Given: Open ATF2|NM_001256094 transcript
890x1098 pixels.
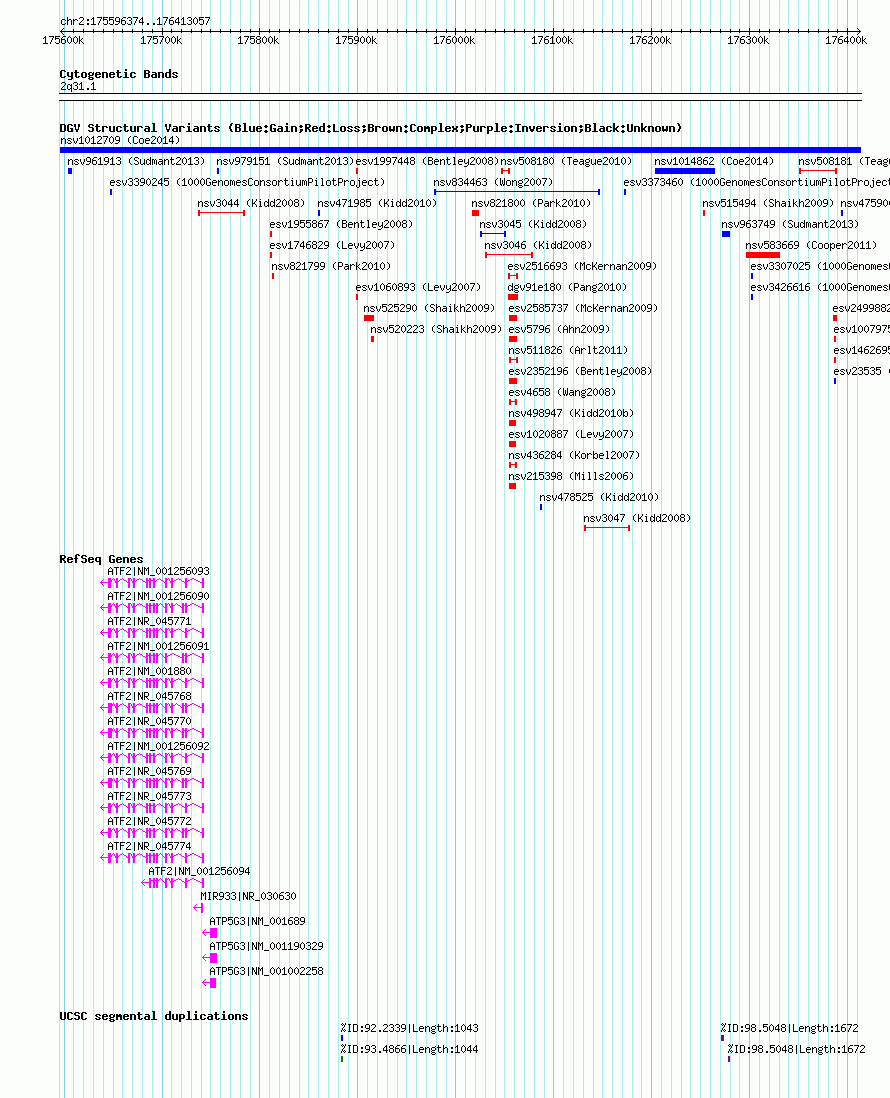Looking at the screenshot, I should 173,883.
